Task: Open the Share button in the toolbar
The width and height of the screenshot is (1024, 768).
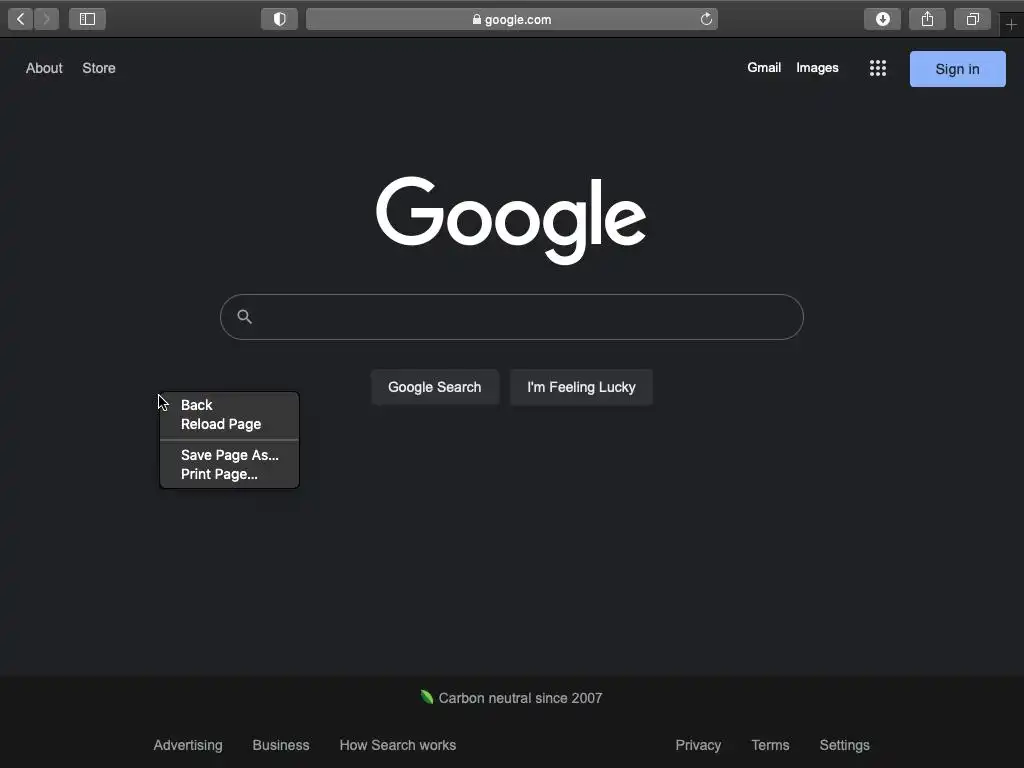Action: (927, 19)
